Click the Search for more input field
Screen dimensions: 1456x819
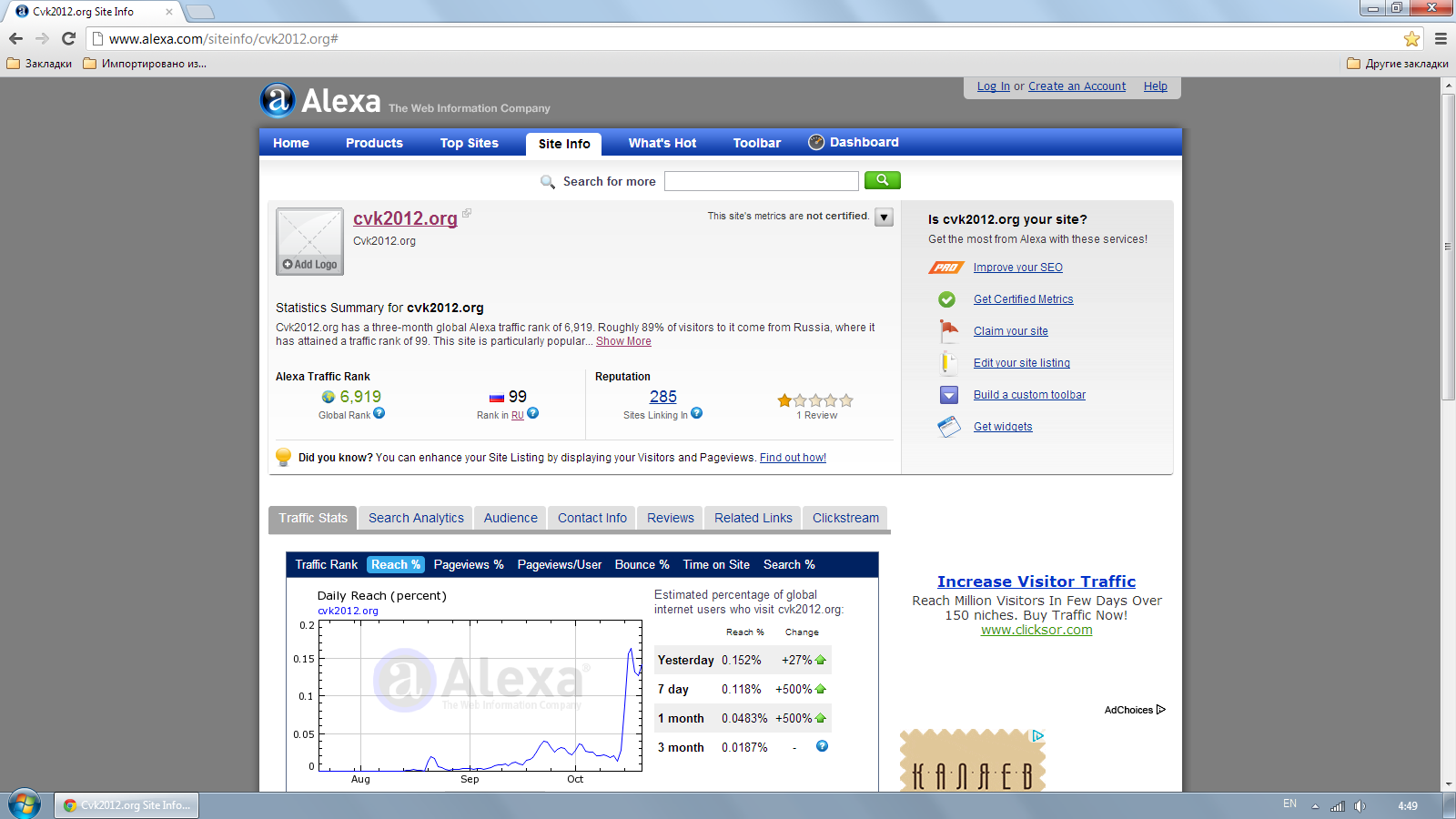762,181
